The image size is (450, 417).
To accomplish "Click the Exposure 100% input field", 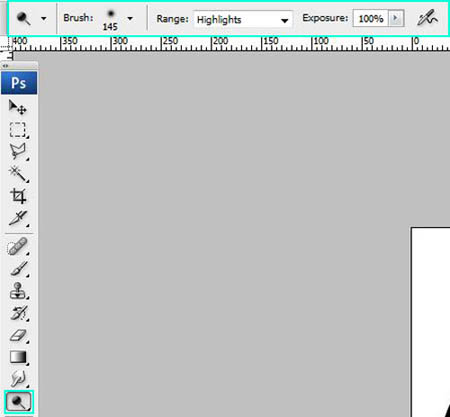I will (x=371, y=18).
